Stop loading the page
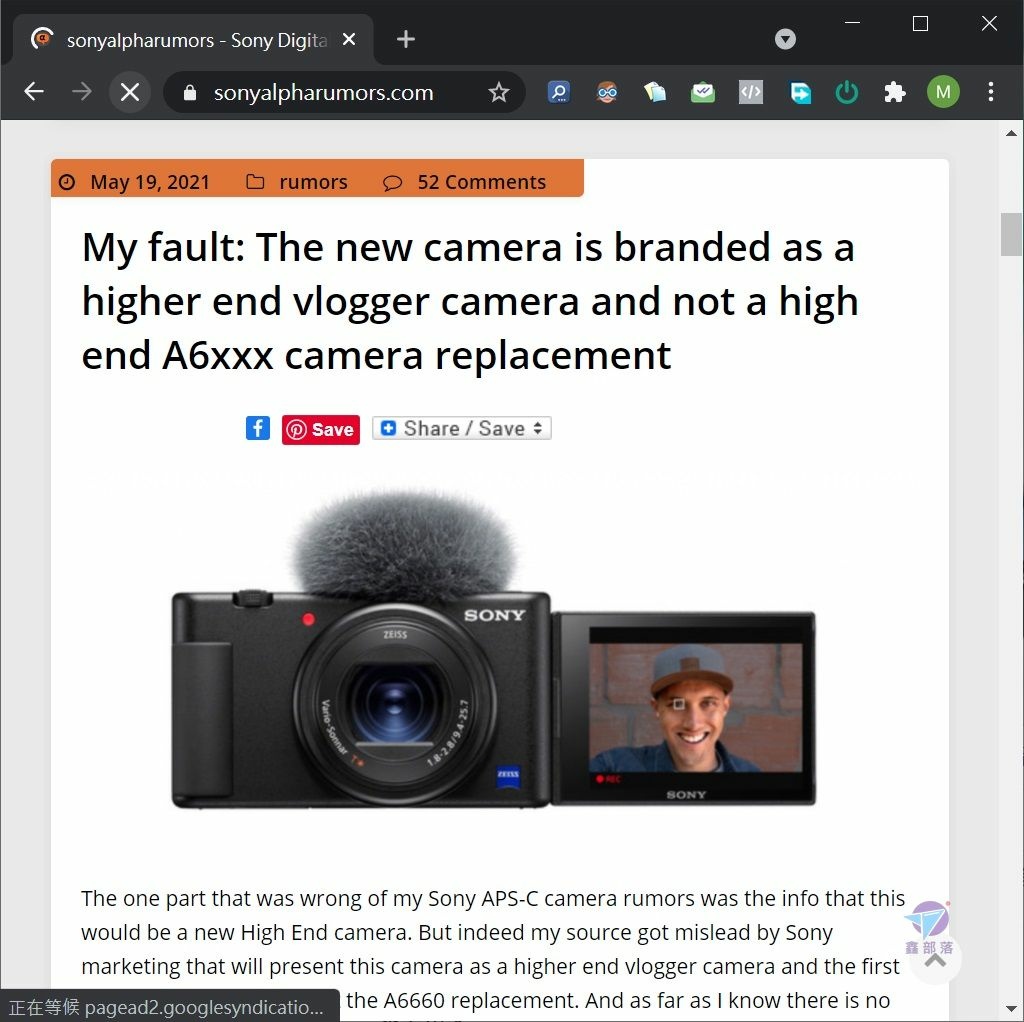 pyautogui.click(x=130, y=92)
